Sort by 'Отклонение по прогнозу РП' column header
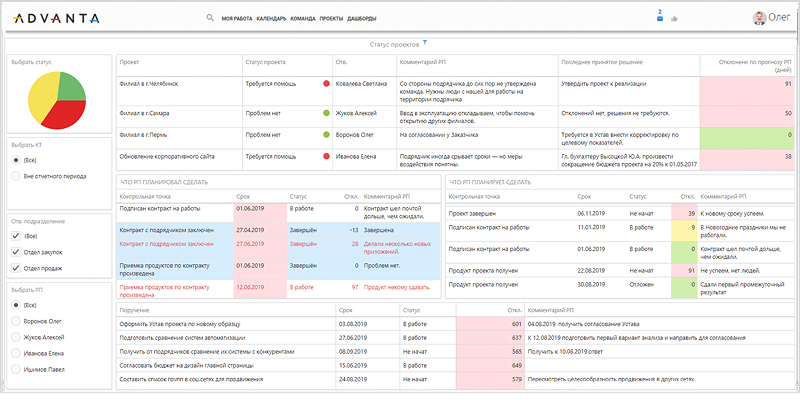The height and width of the screenshot is (400, 800). coord(755,64)
